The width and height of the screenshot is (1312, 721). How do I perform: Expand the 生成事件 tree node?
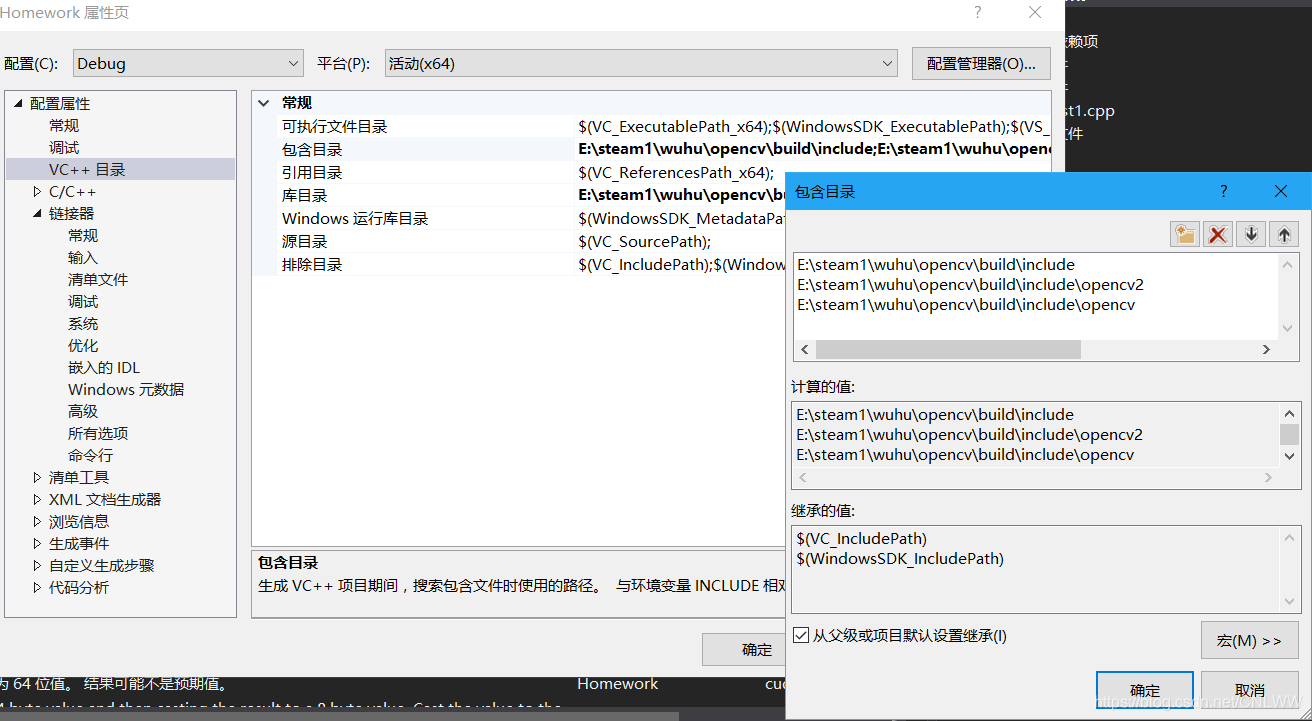pyautogui.click(x=37, y=544)
